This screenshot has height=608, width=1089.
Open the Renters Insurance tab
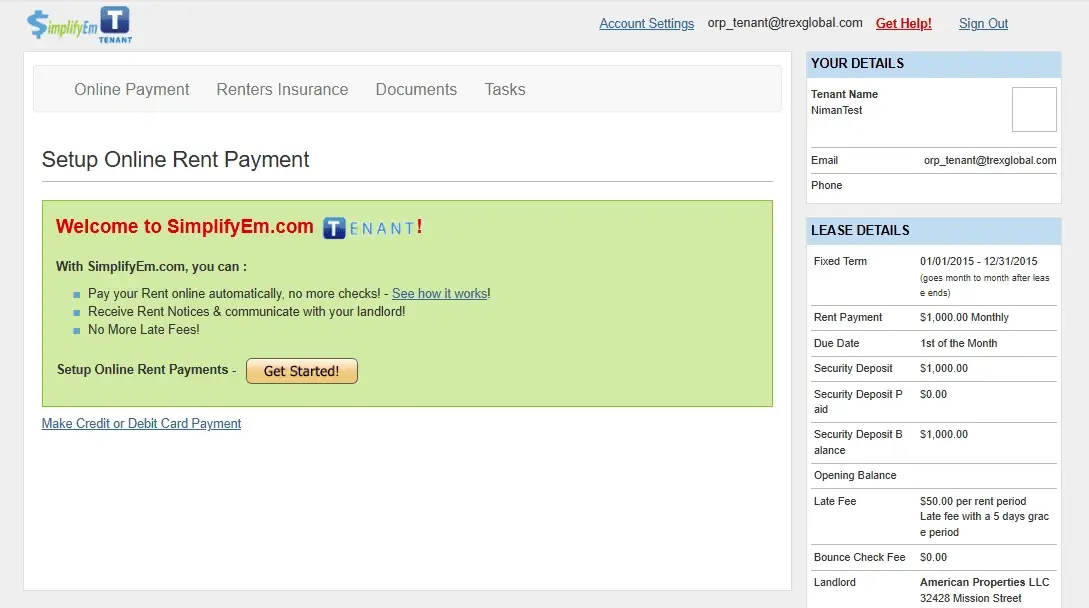(282, 89)
